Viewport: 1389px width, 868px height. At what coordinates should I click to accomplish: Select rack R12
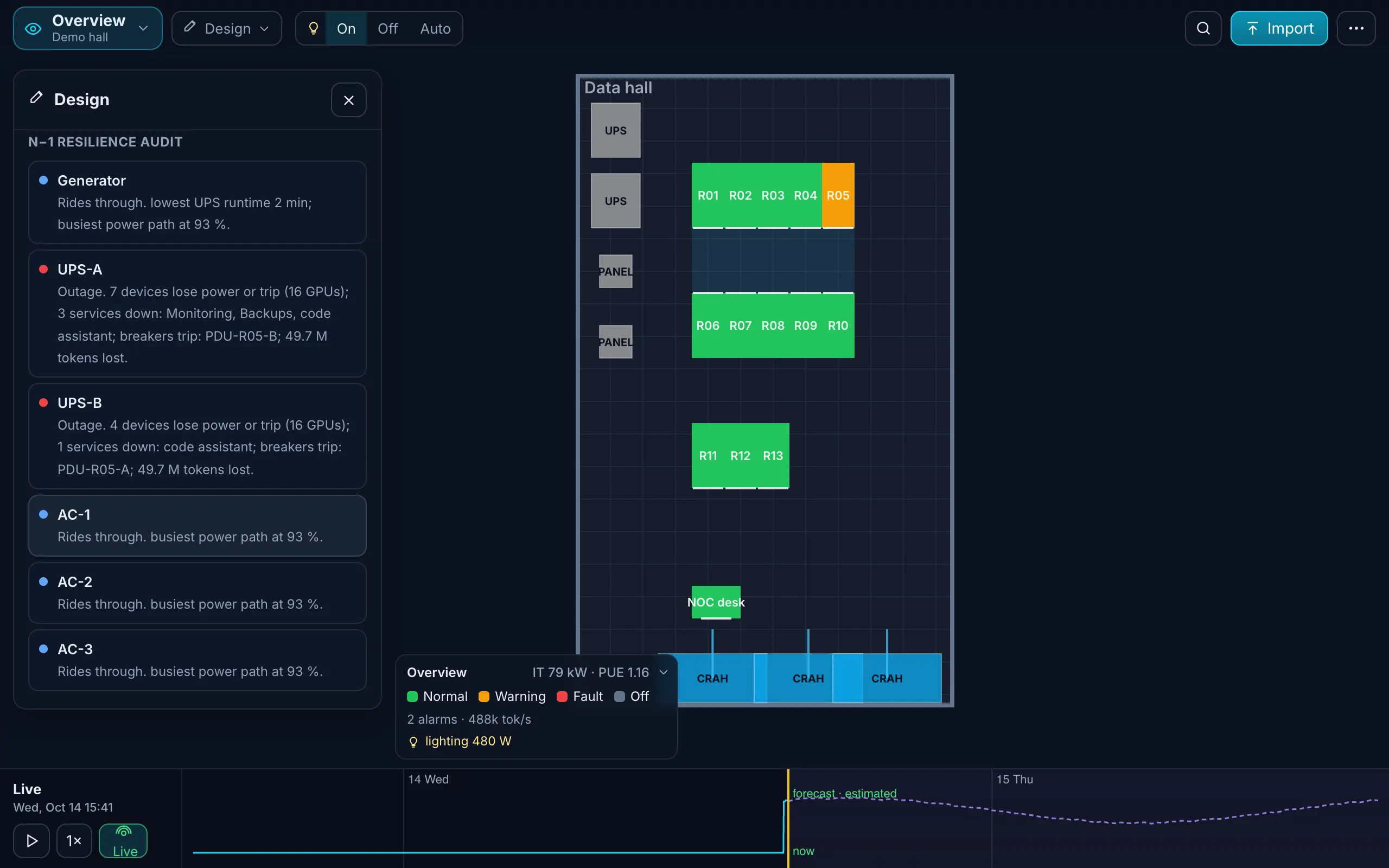coord(741,456)
